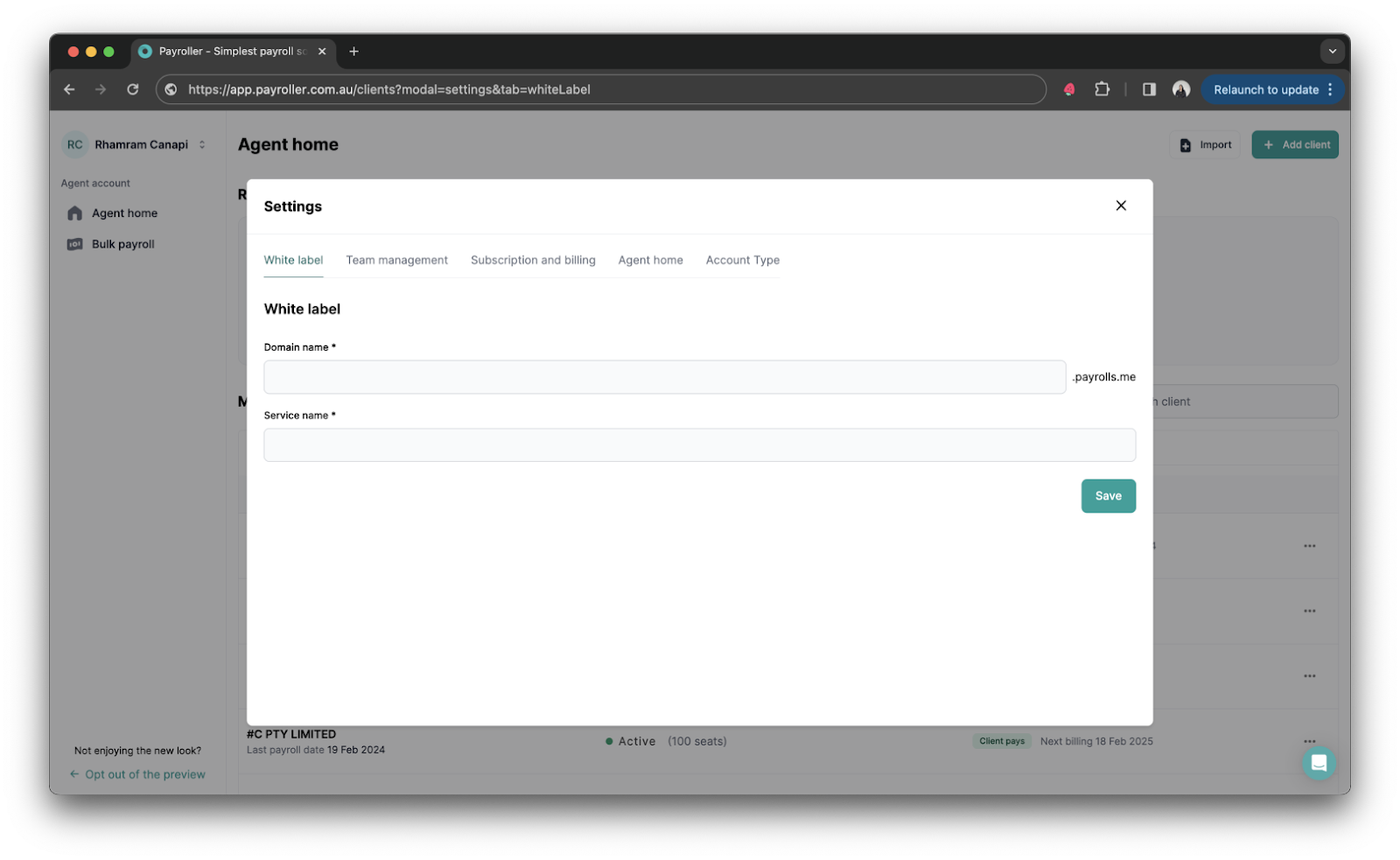The width and height of the screenshot is (1400, 860).
Task: Save the white label settings
Action: (1108, 496)
